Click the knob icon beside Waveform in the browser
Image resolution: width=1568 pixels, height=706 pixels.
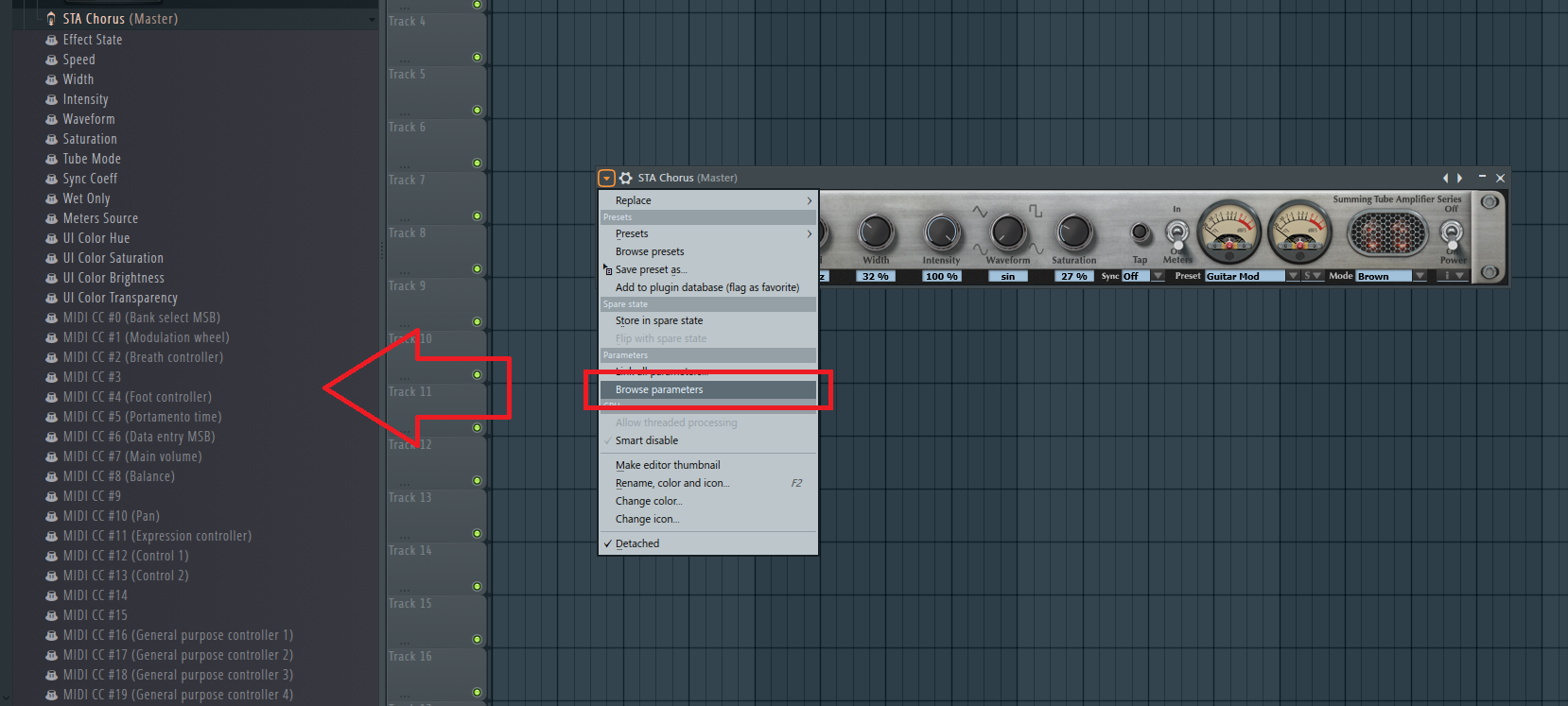pos(51,119)
